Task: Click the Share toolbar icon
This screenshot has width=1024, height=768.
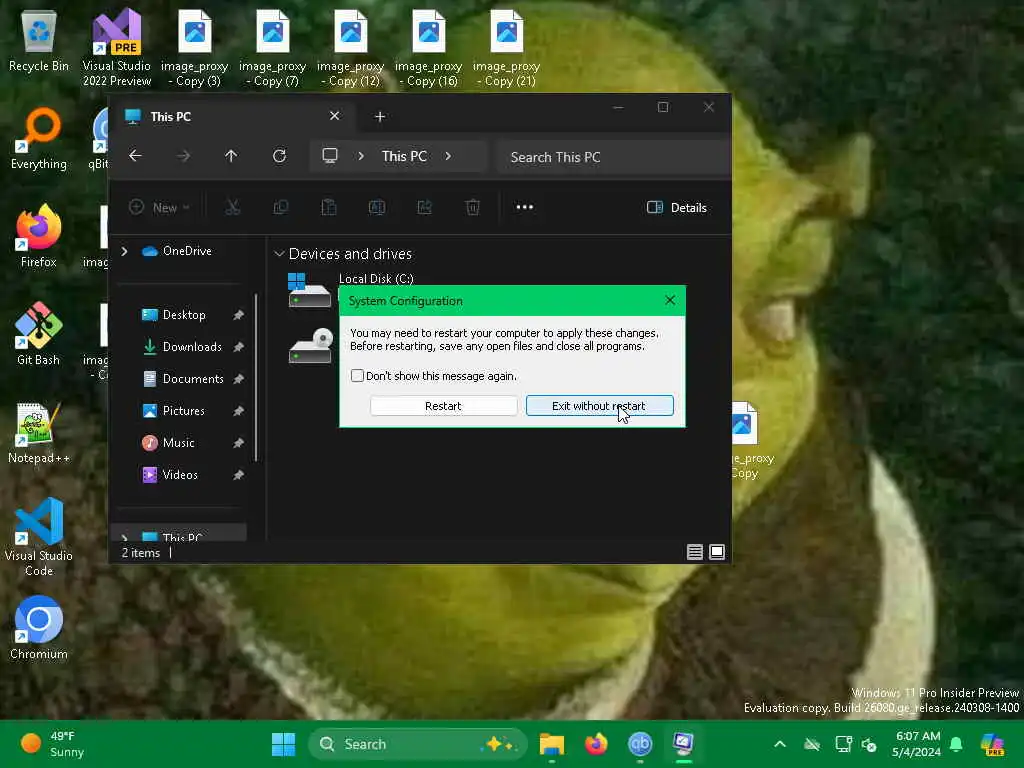Action: pyautogui.click(x=424, y=207)
